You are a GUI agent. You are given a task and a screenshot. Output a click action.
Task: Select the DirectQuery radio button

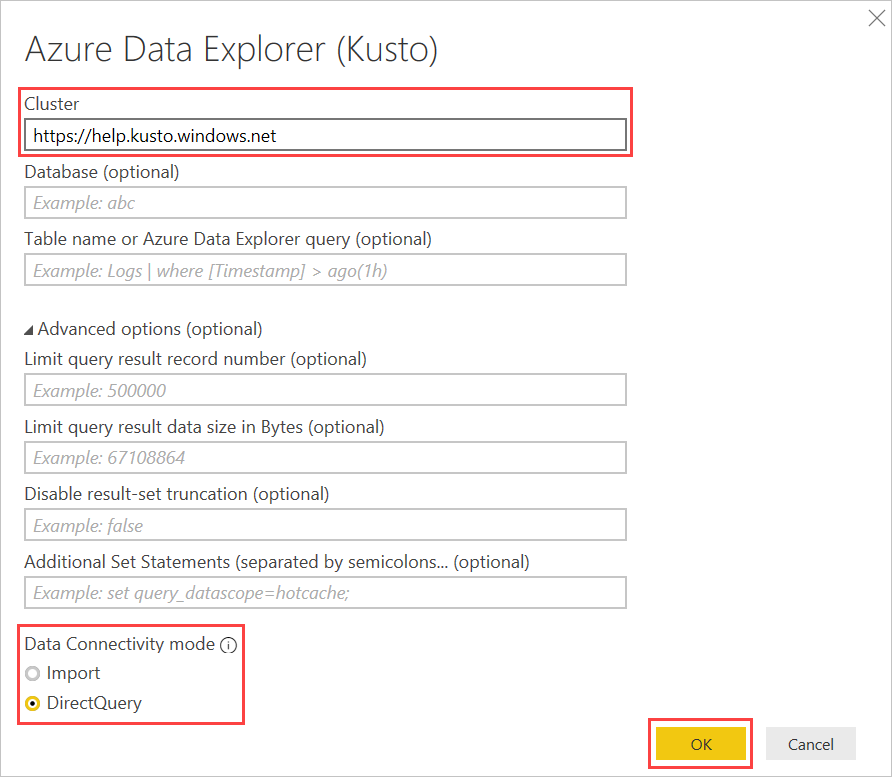33,703
